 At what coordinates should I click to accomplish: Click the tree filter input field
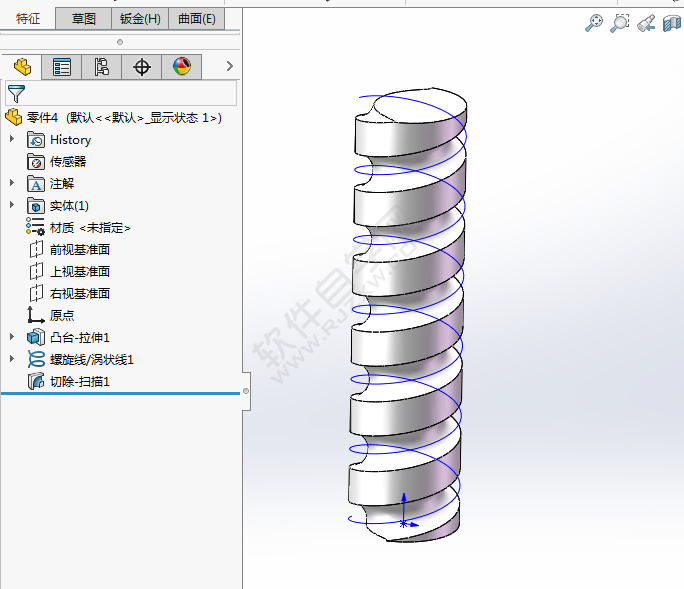[121, 92]
